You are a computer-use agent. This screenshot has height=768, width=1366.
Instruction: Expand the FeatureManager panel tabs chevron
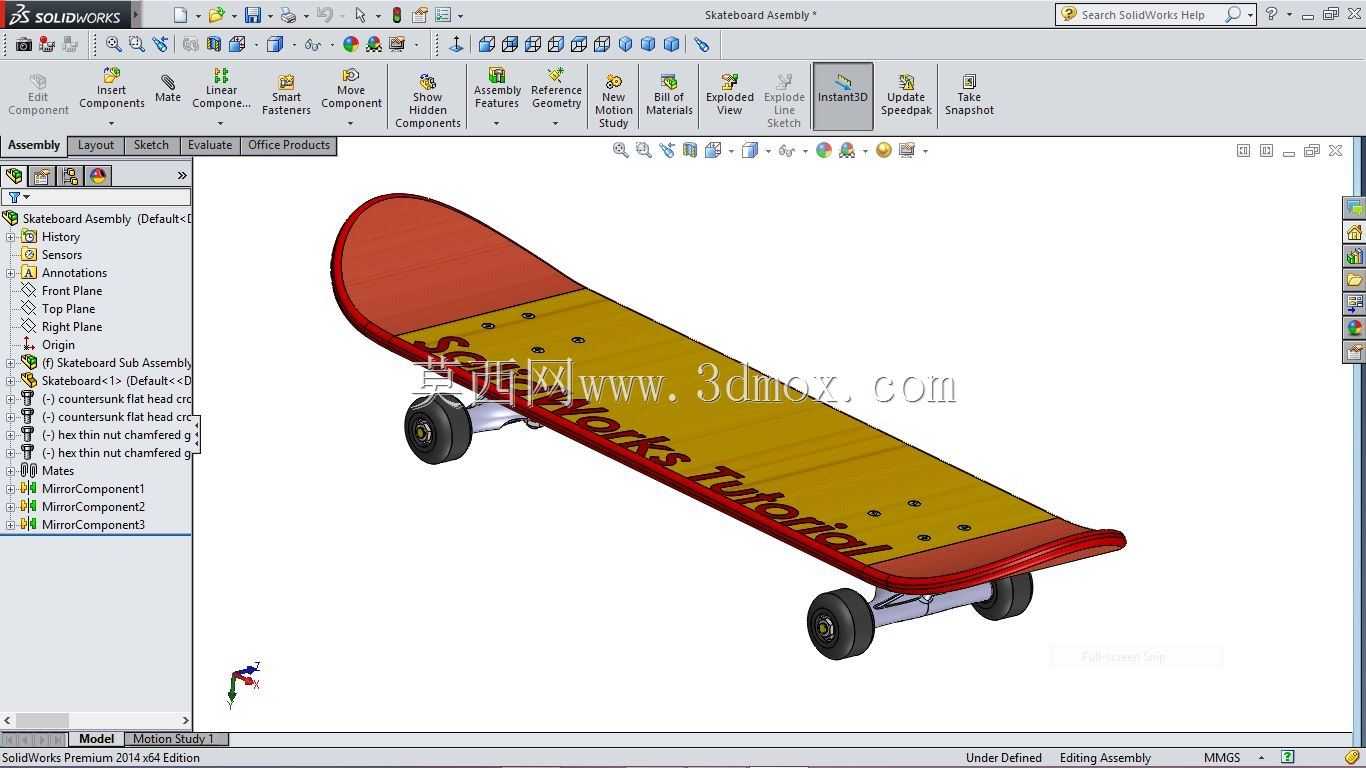pyautogui.click(x=182, y=176)
